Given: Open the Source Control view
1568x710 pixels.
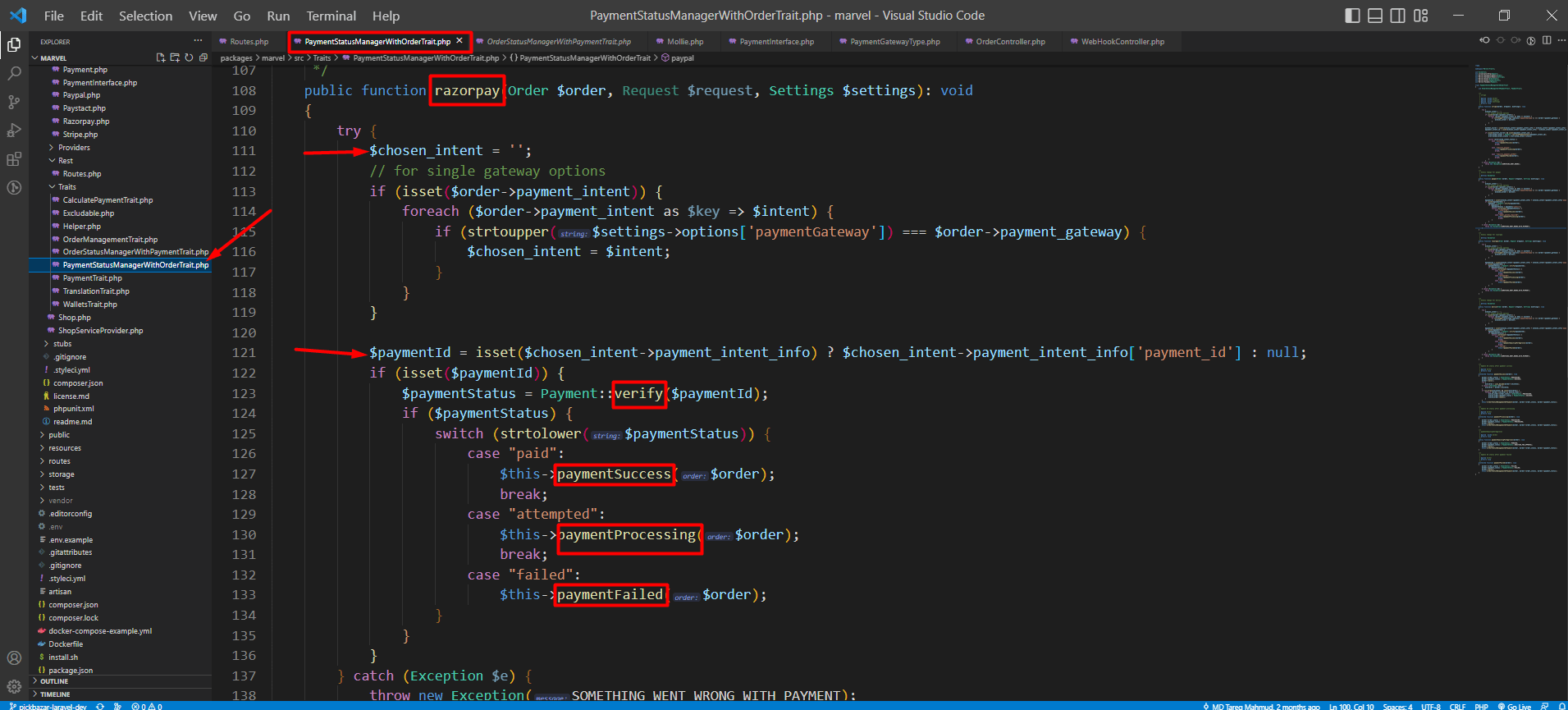Looking at the screenshot, I should 14,102.
